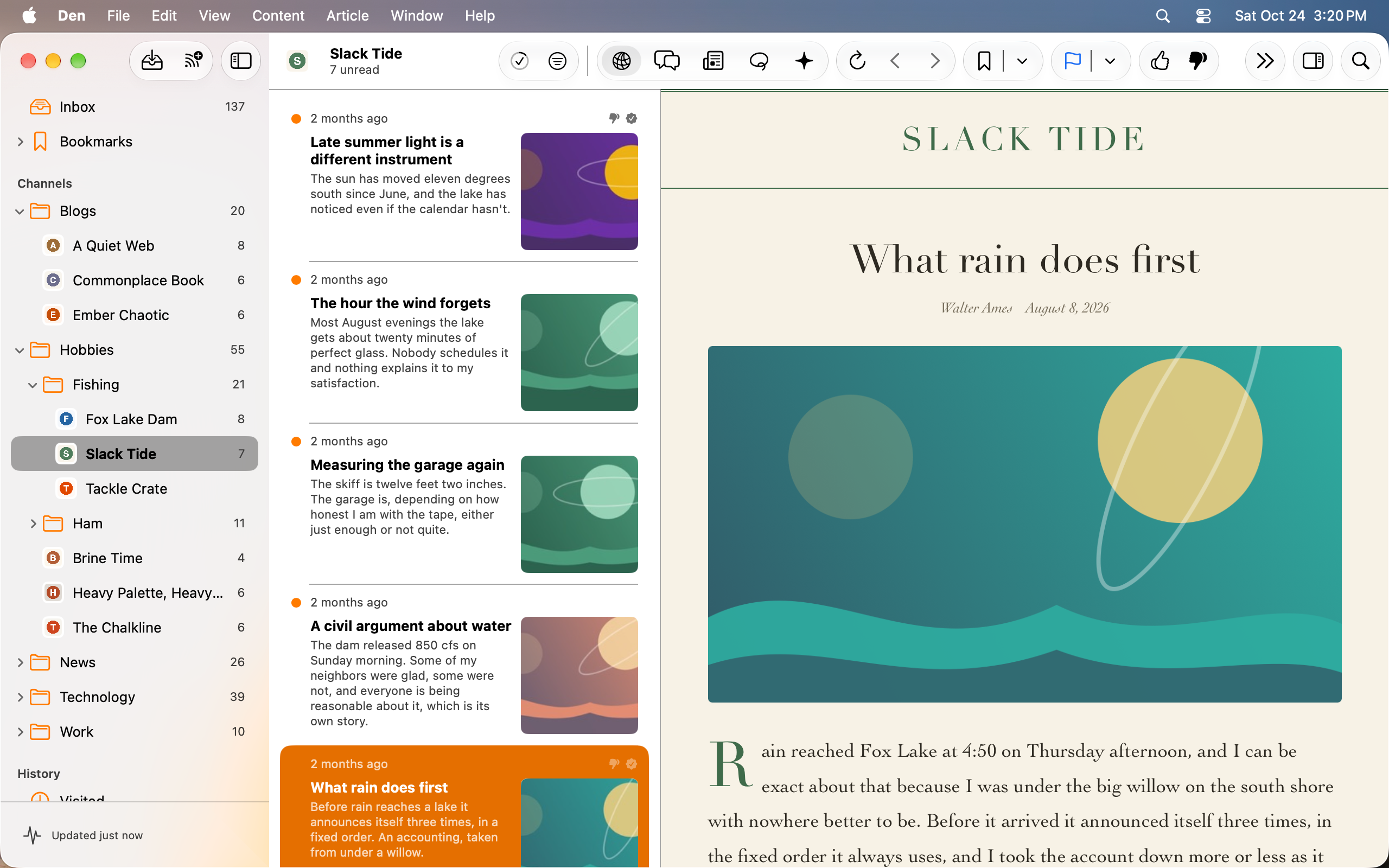Click Slack Tide feed icon in list header

297,60
